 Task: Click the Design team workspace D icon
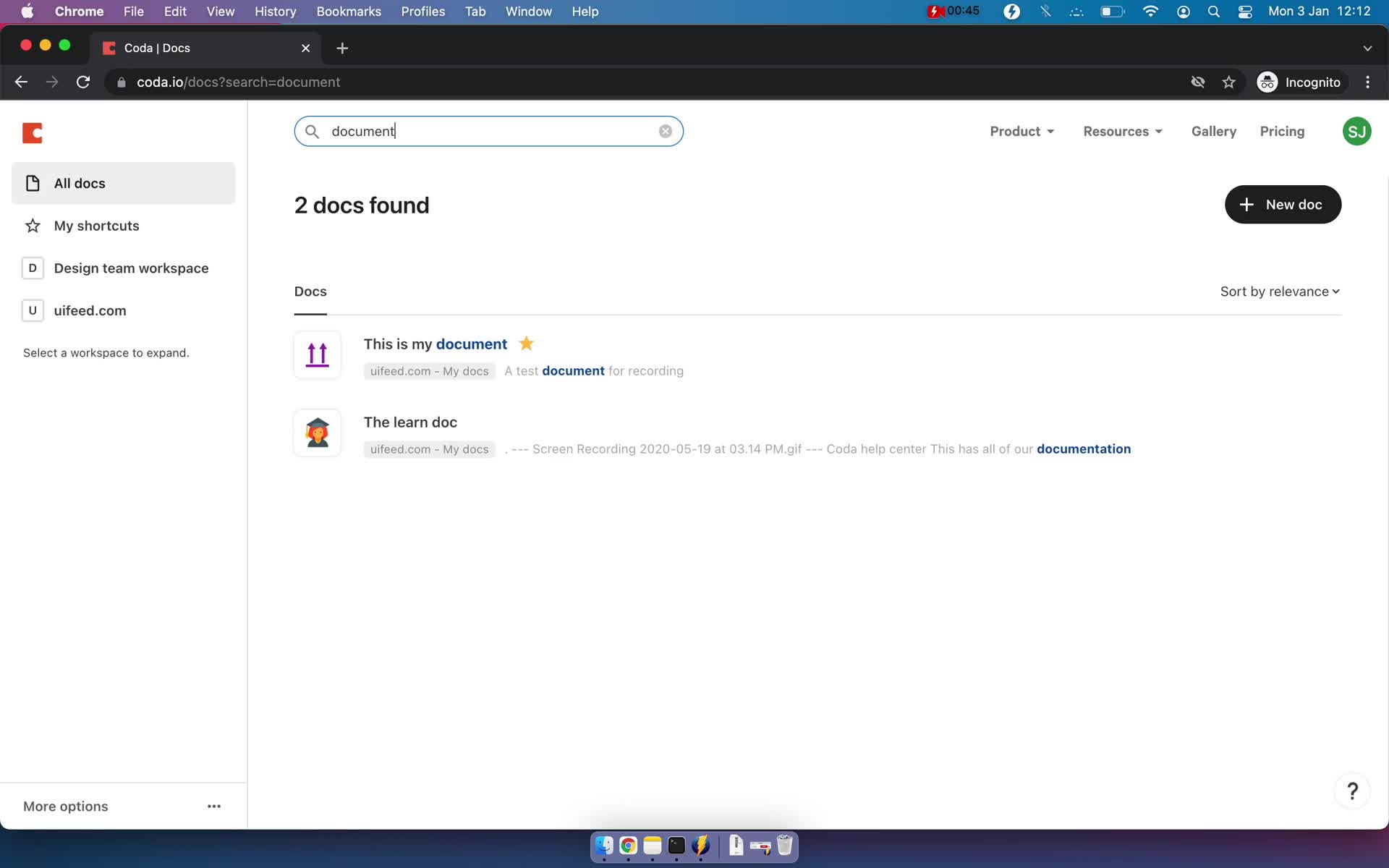click(x=32, y=267)
